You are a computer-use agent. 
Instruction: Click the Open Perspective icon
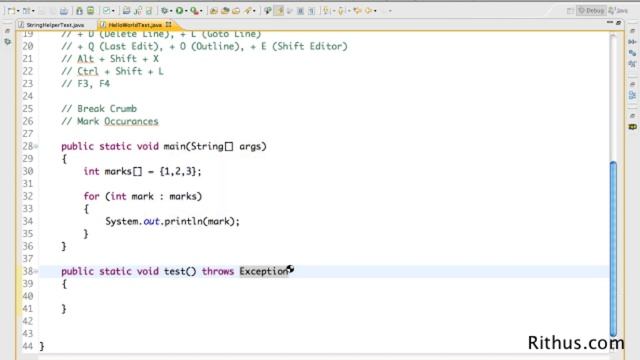click(x=570, y=11)
